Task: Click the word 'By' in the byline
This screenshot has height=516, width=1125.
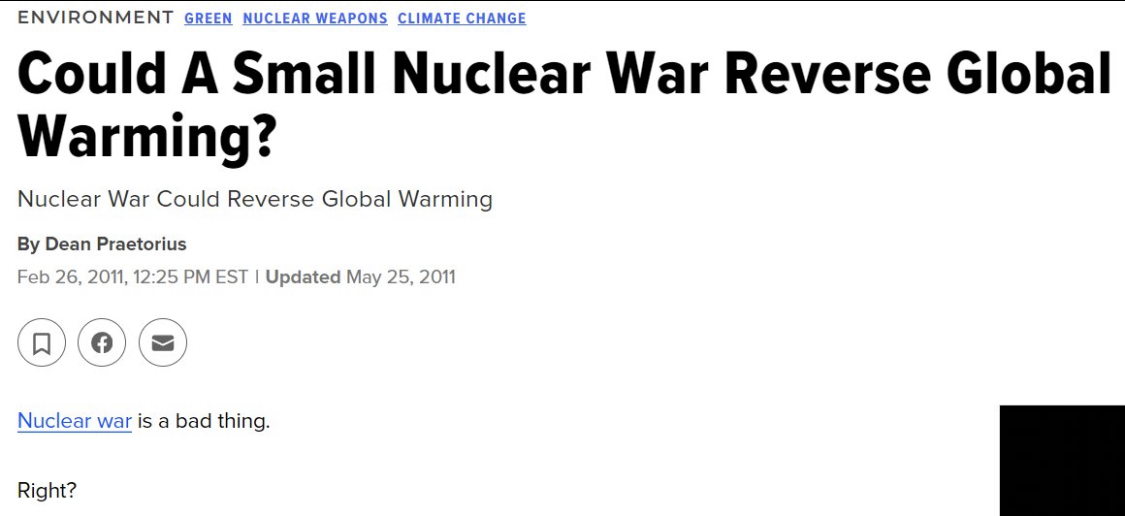Action: 28,245
